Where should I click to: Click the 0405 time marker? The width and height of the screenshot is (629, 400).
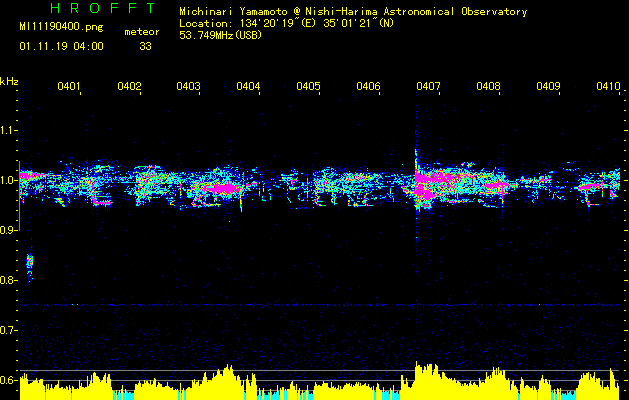tap(308, 86)
